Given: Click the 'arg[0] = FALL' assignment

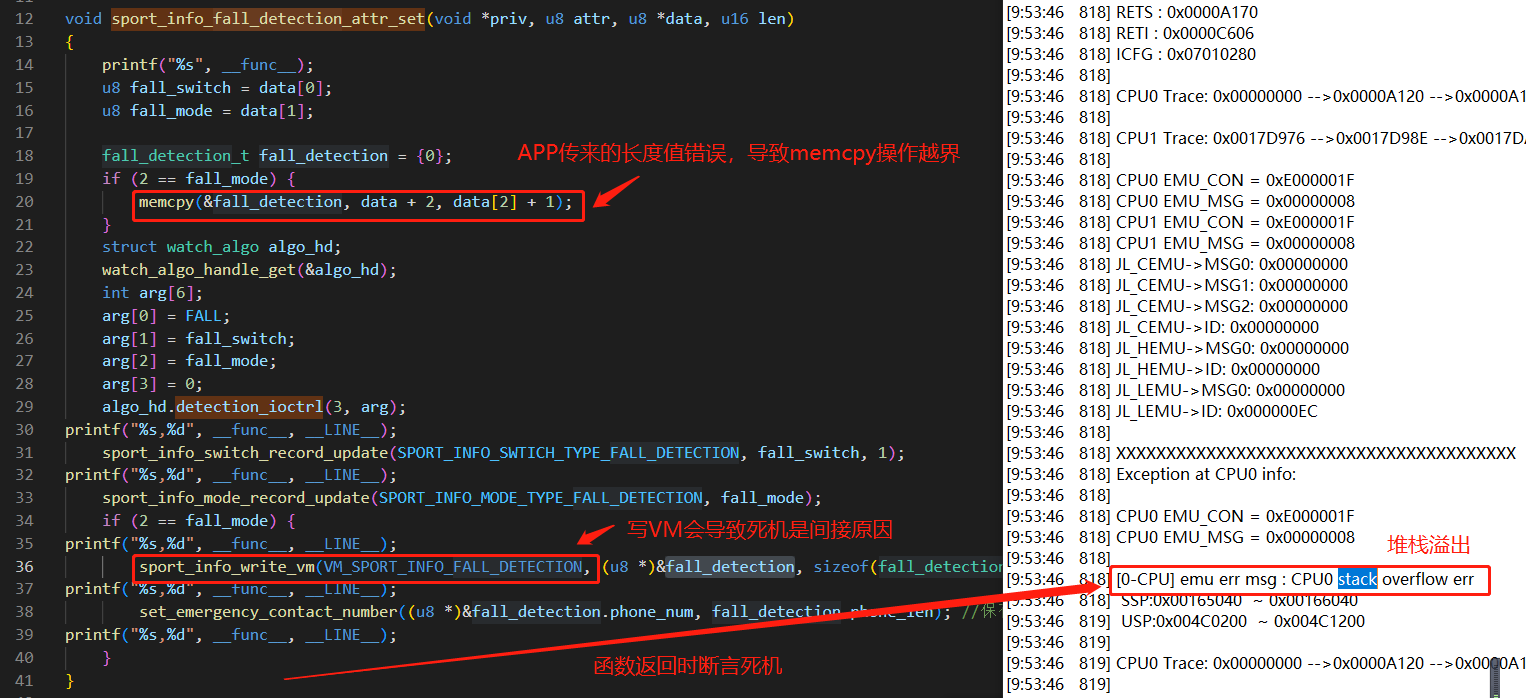Looking at the screenshot, I should 166,316.
